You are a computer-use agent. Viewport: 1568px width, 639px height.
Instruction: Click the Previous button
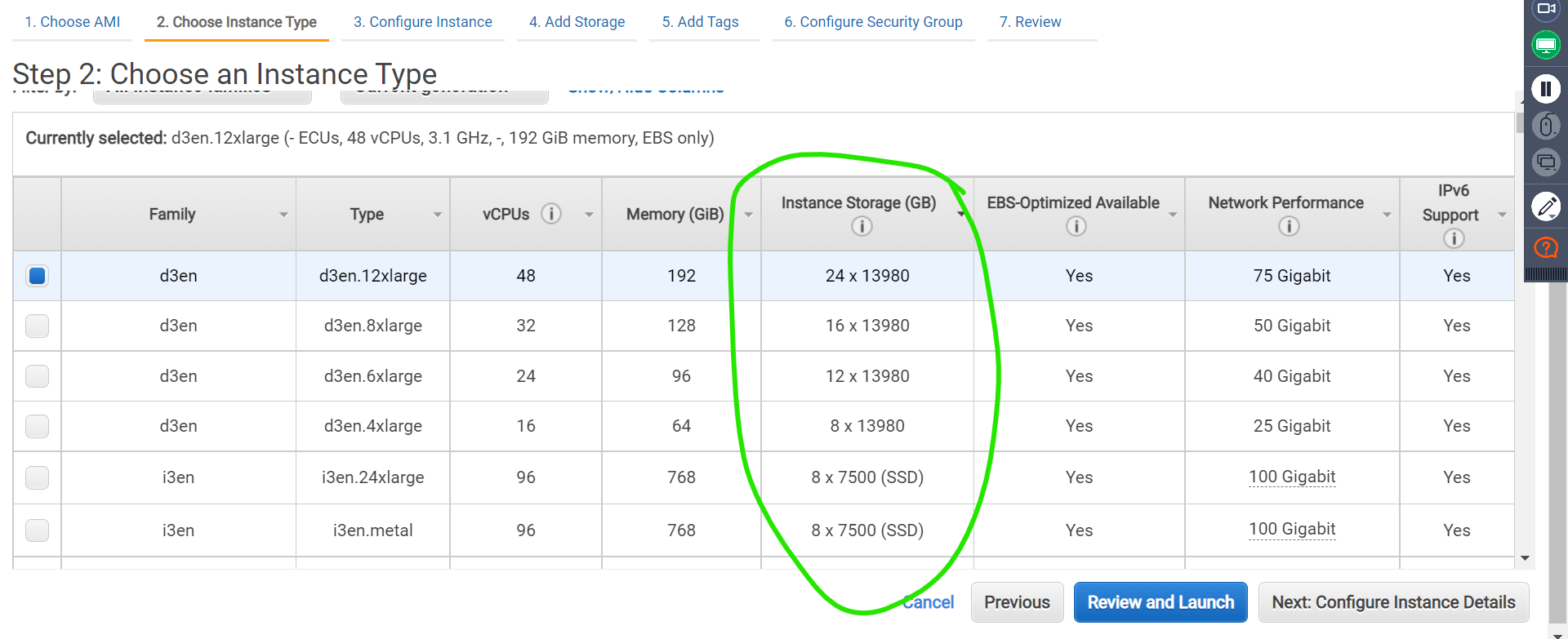(x=1017, y=602)
